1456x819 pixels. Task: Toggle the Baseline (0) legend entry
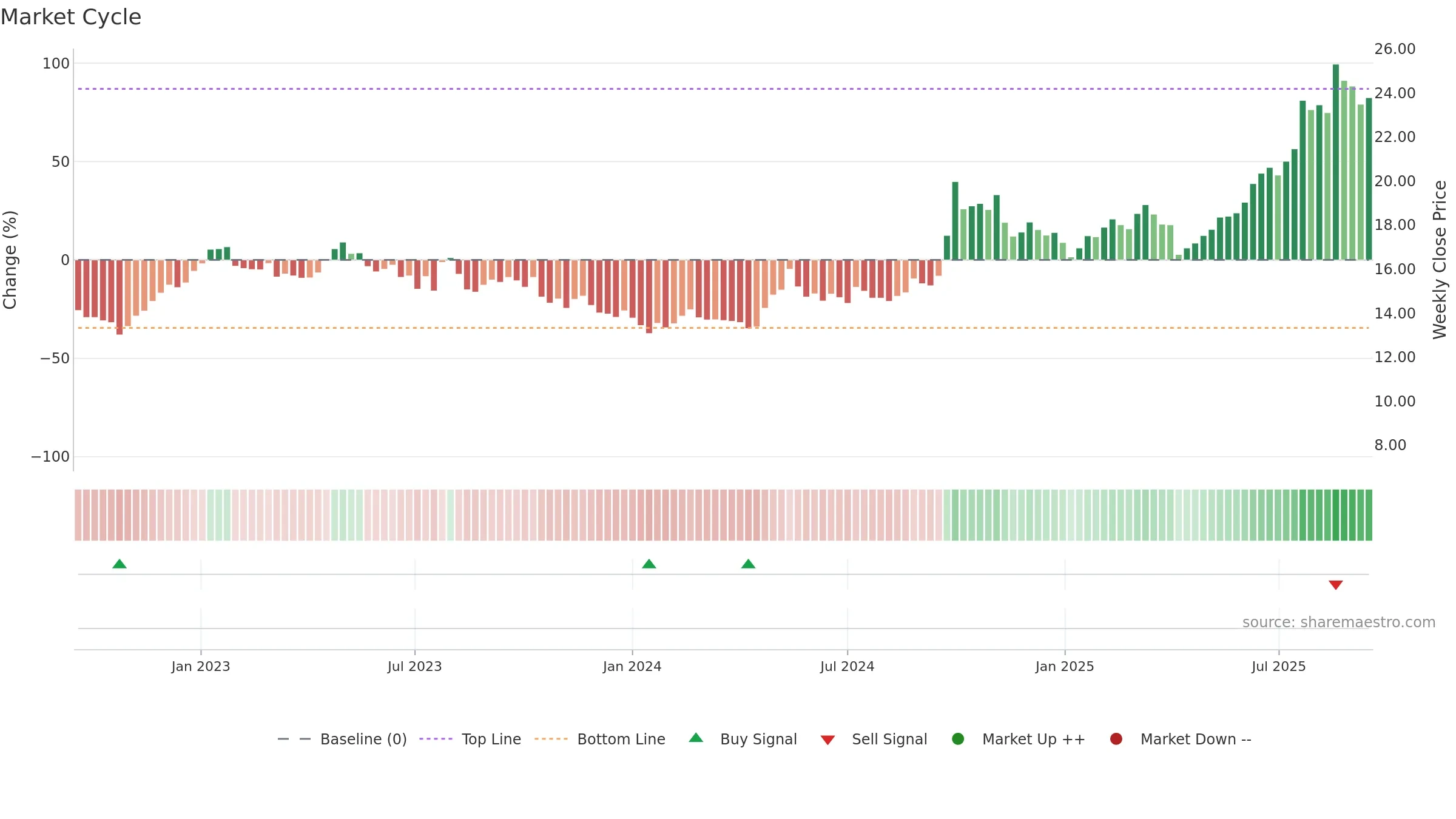(363, 739)
